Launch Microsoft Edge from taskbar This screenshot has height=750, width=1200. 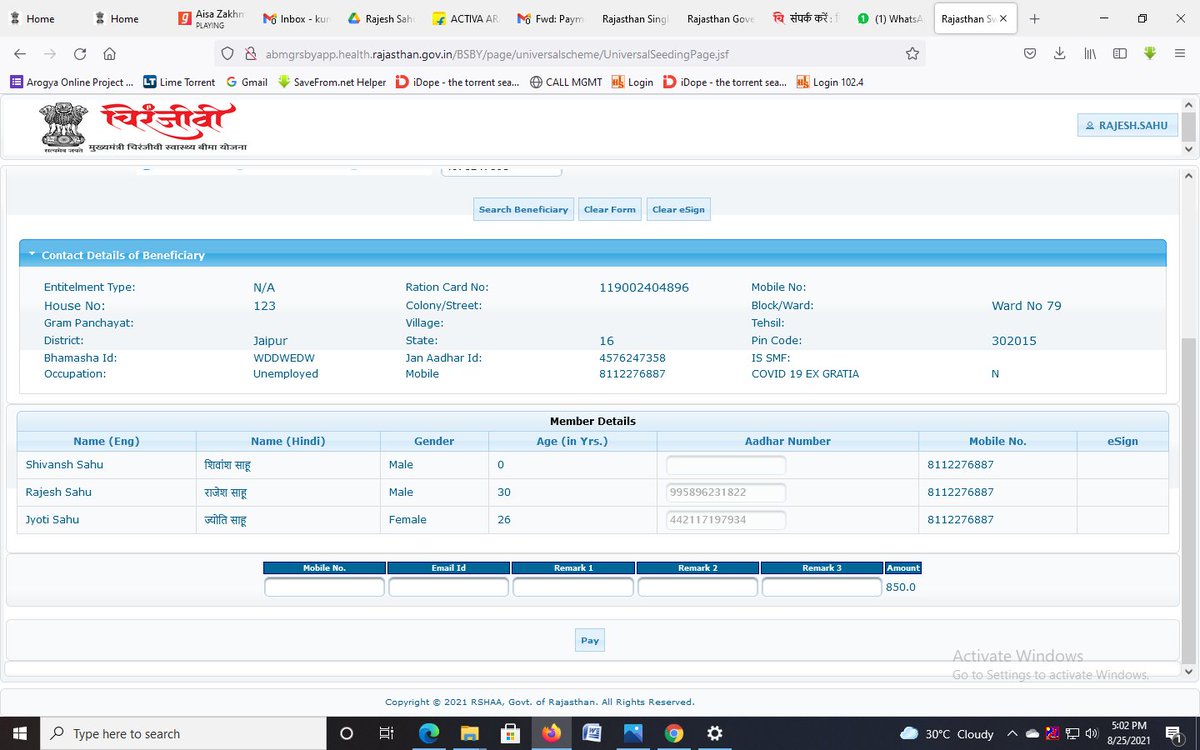click(x=428, y=733)
